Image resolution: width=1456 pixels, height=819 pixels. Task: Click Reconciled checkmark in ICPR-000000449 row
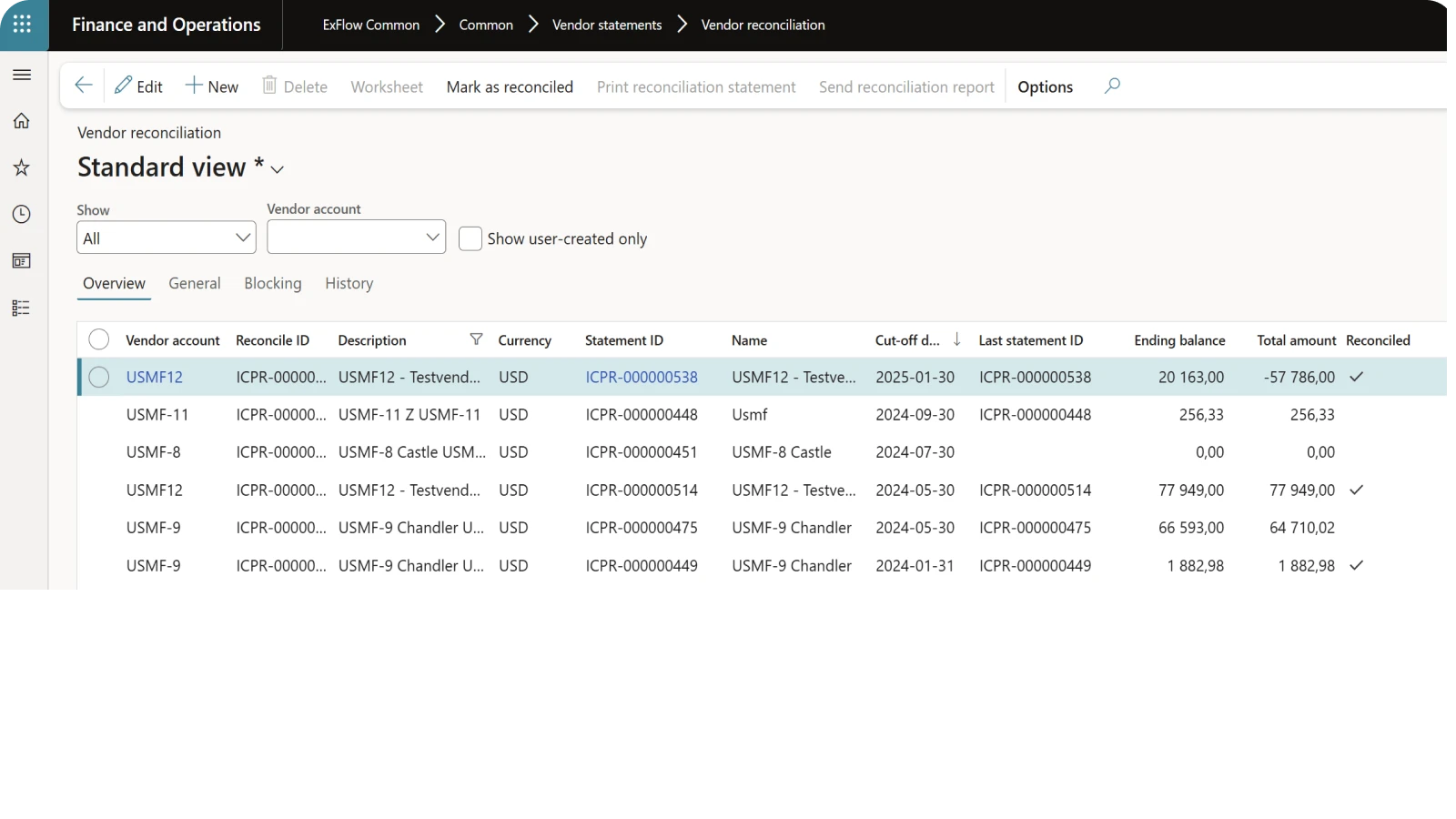[1356, 565]
